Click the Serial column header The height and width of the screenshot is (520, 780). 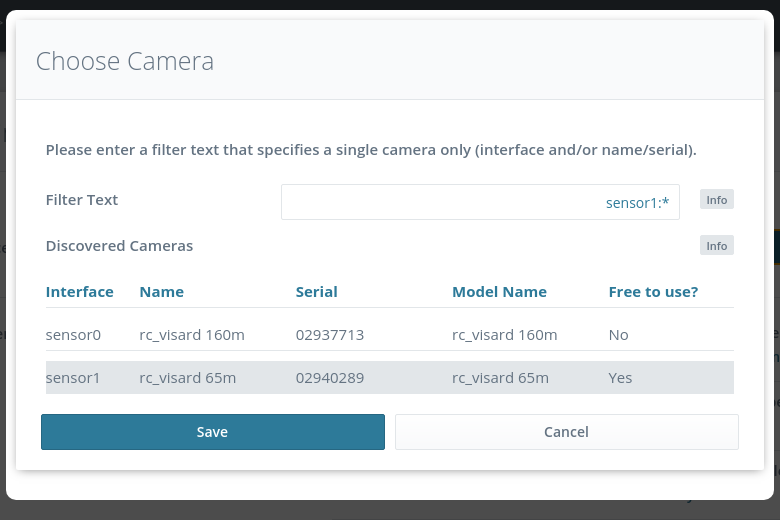click(316, 292)
